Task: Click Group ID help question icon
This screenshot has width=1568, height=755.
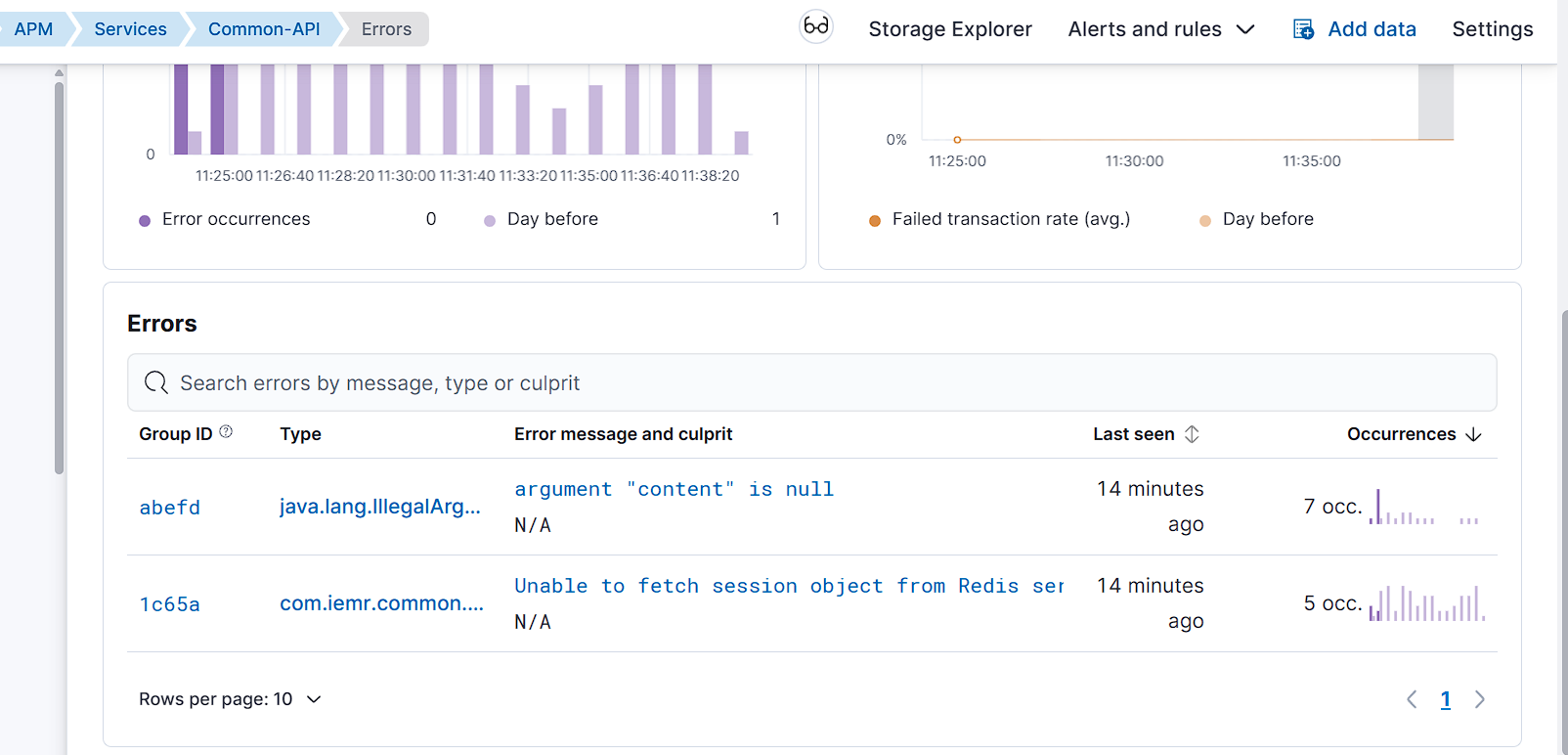Action: point(226,431)
